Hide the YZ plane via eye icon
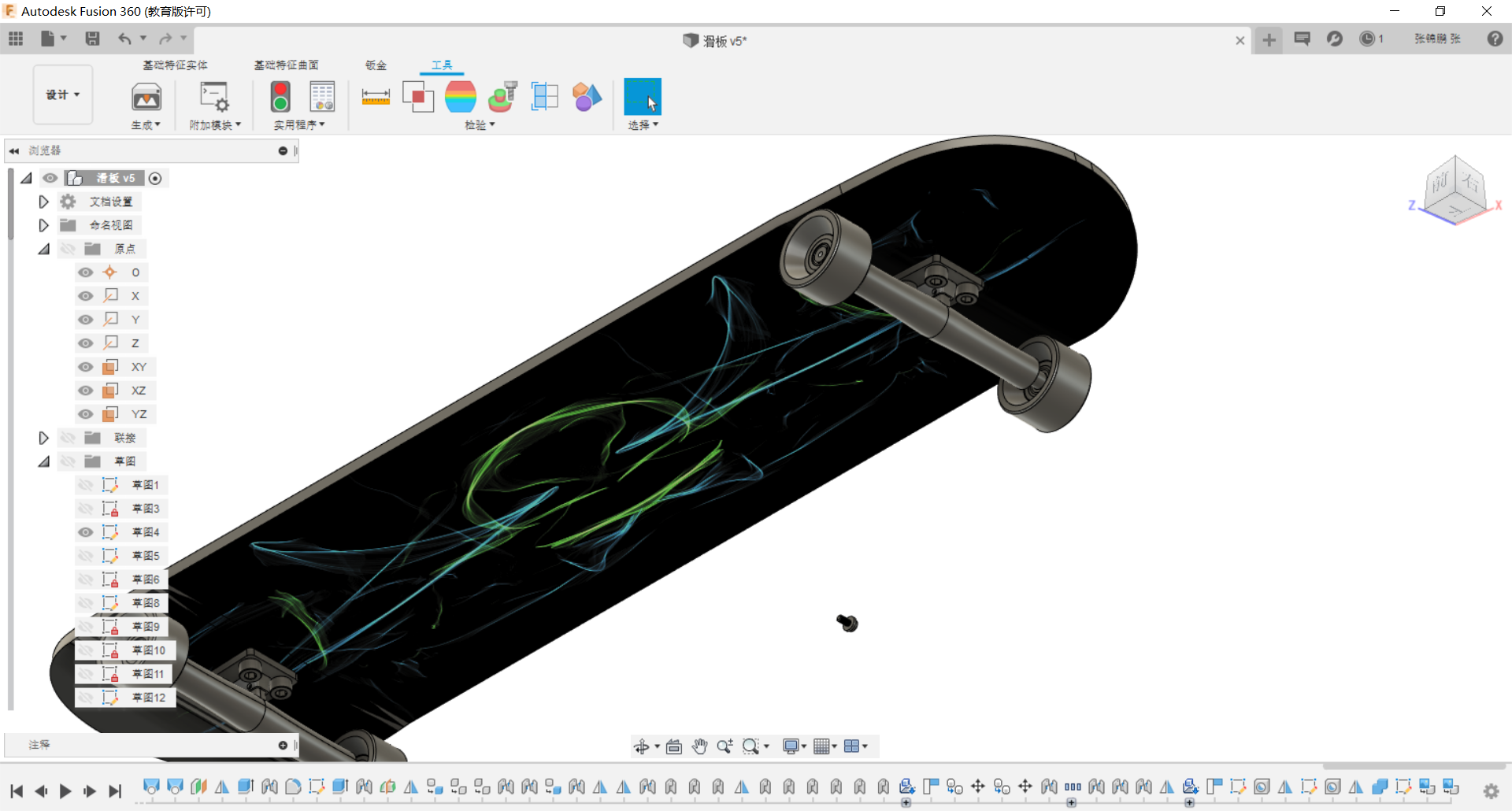Viewport: 1512px width, 811px height. (85, 414)
